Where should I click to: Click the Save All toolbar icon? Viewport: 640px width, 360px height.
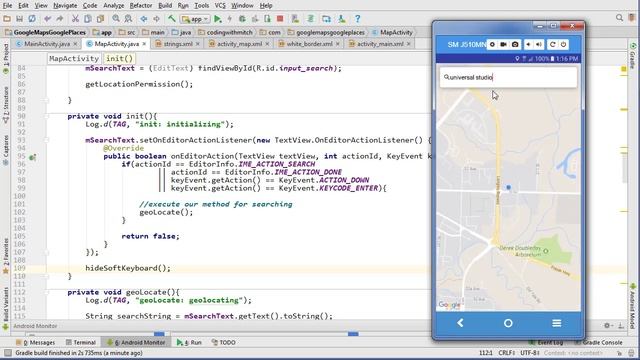point(19,19)
